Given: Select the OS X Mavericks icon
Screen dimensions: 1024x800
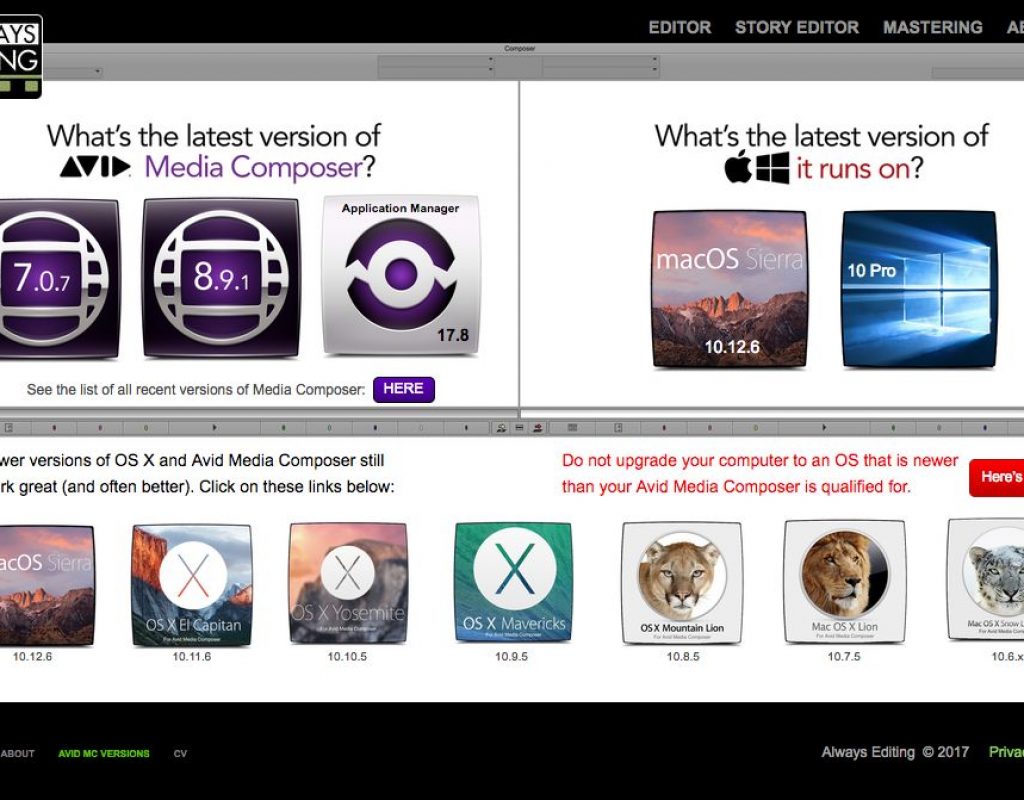Looking at the screenshot, I should [x=513, y=583].
